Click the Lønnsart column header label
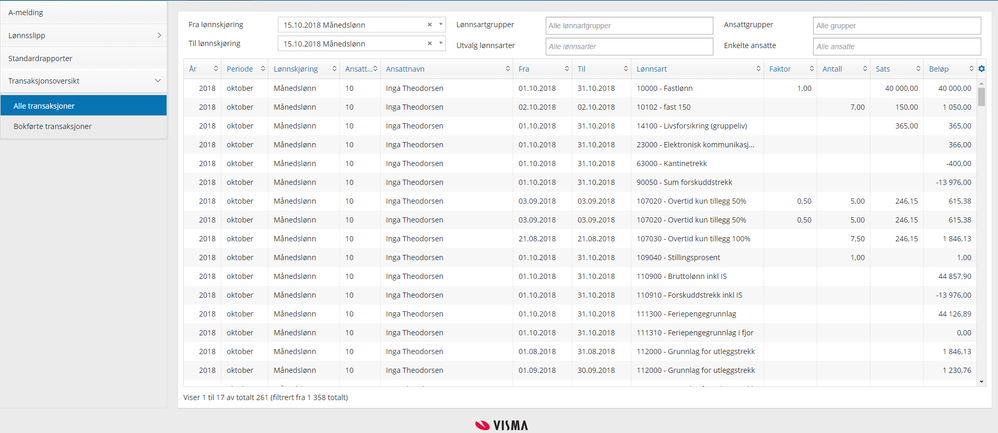Viewport: 998px width, 433px height. tap(651, 68)
